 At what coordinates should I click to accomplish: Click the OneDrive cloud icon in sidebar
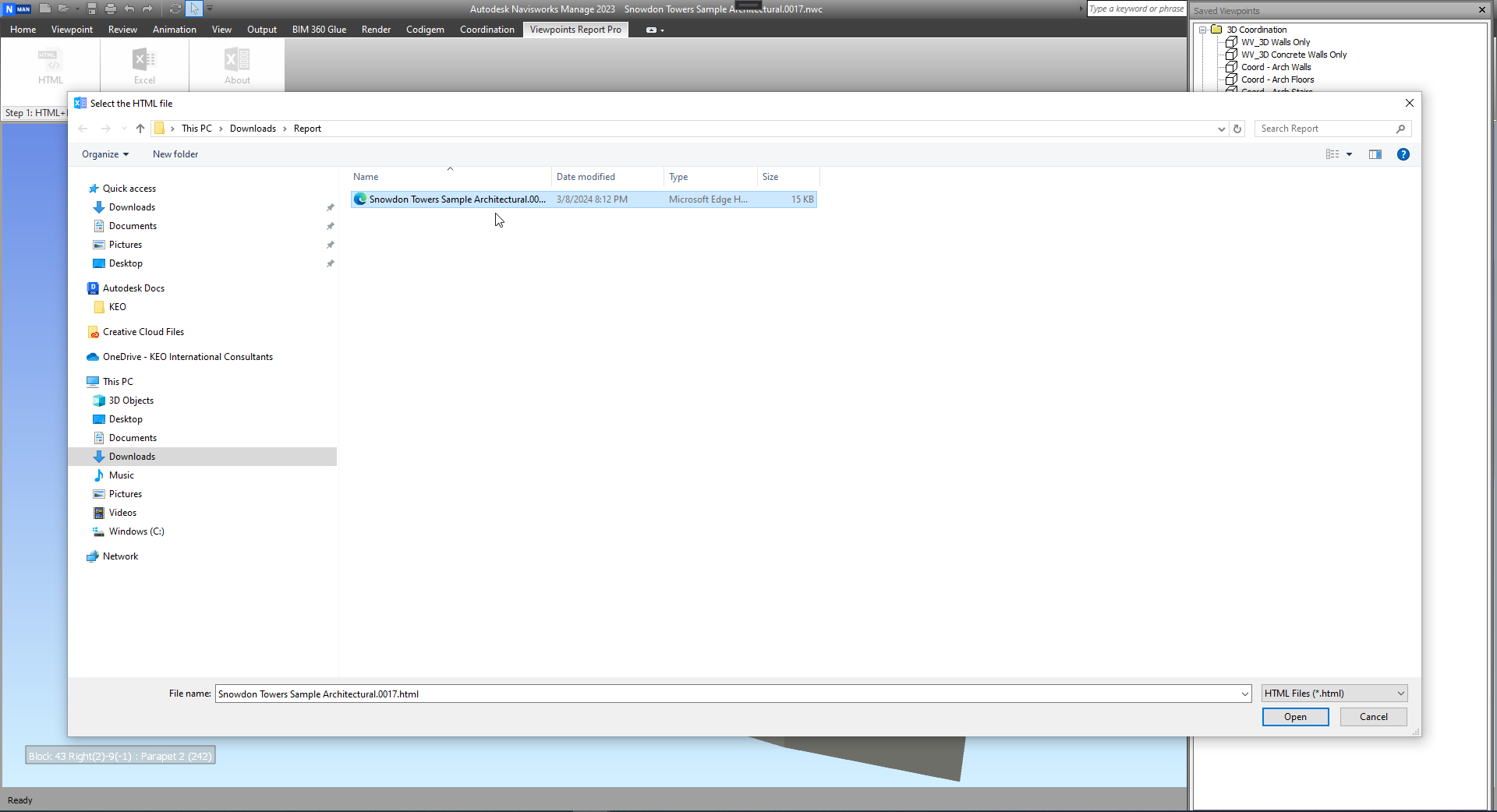tap(93, 357)
